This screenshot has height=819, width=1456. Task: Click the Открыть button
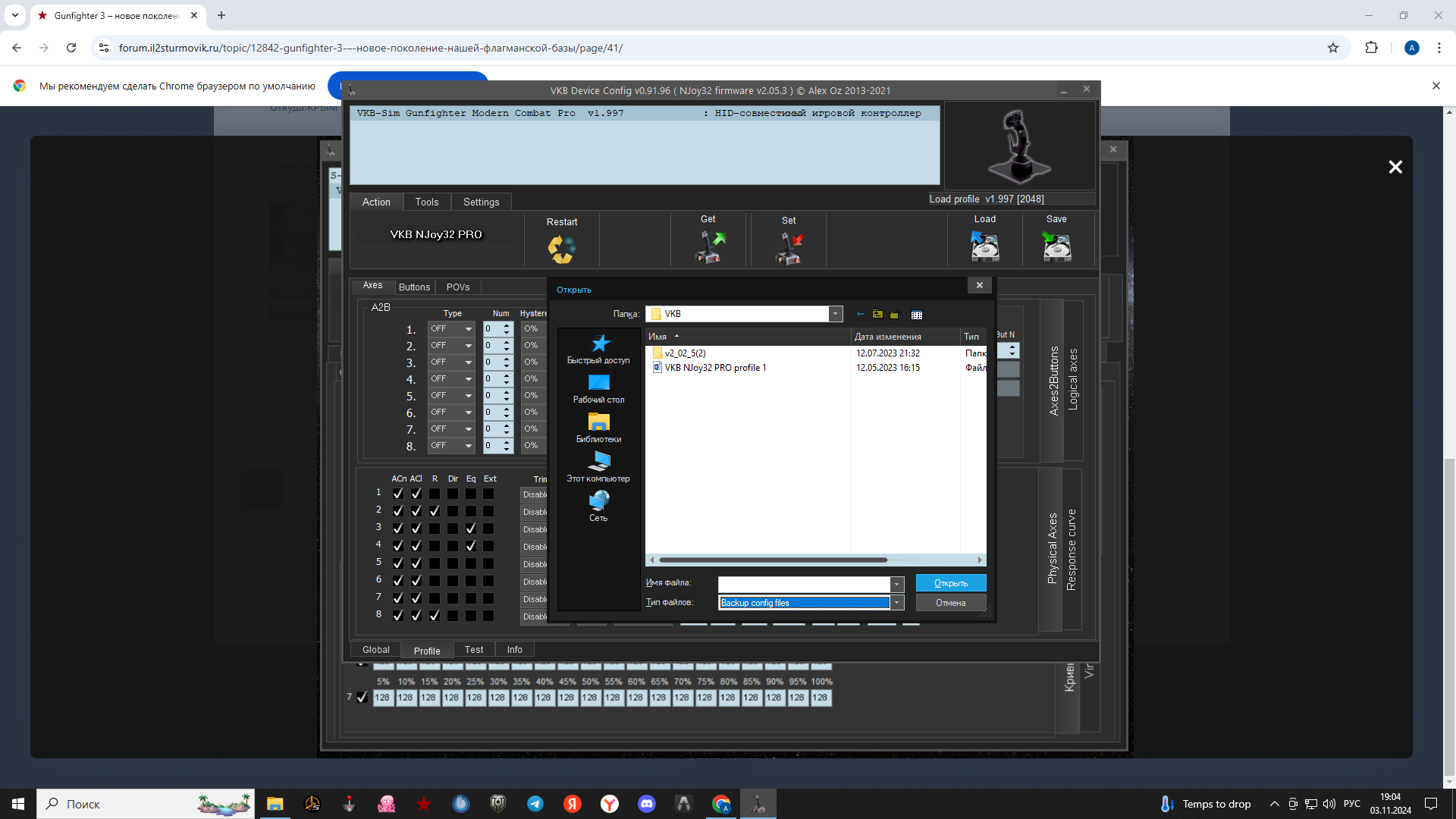coord(950,583)
